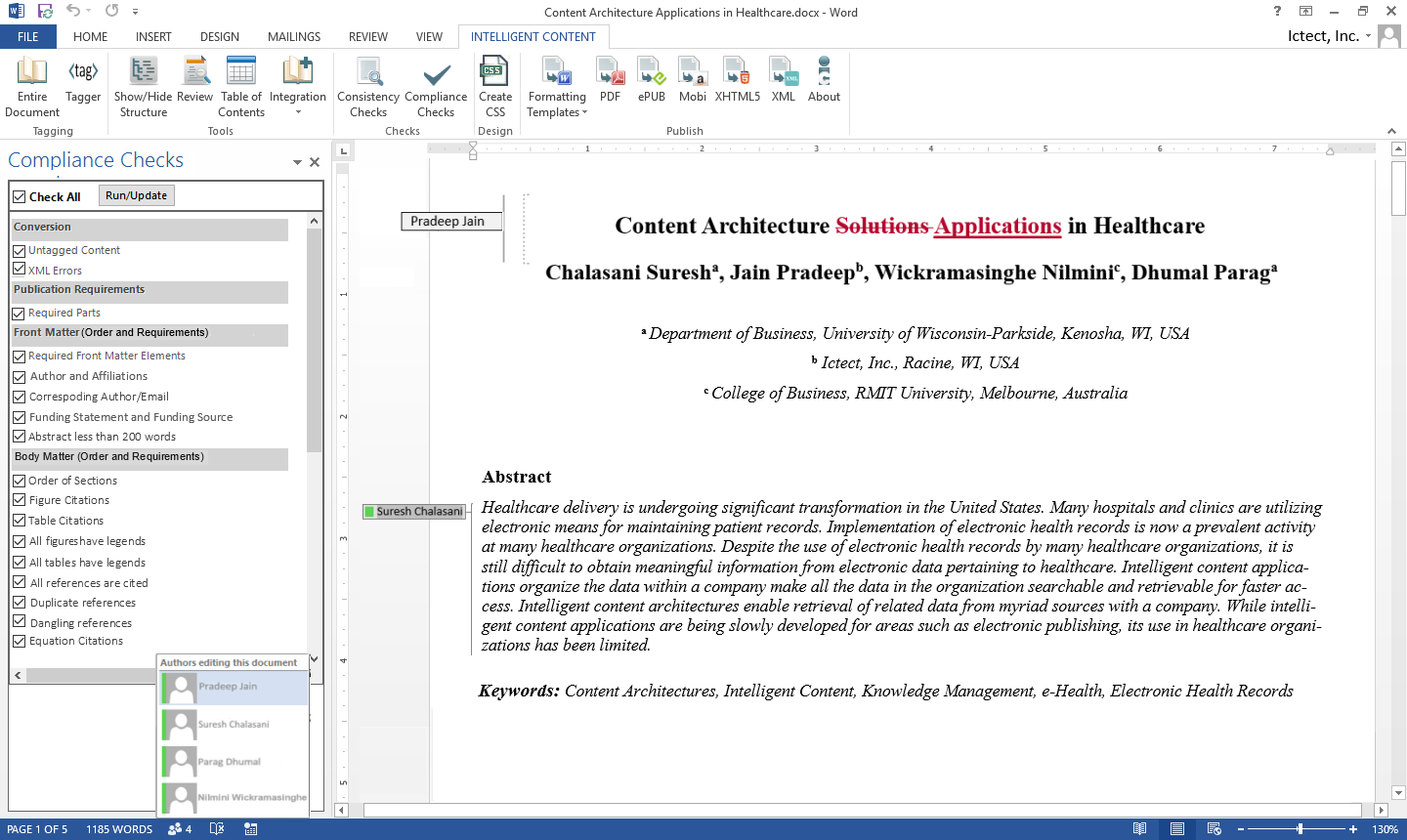
Task: Customize Quick Access Toolbar dropdown
Action: 135,12
